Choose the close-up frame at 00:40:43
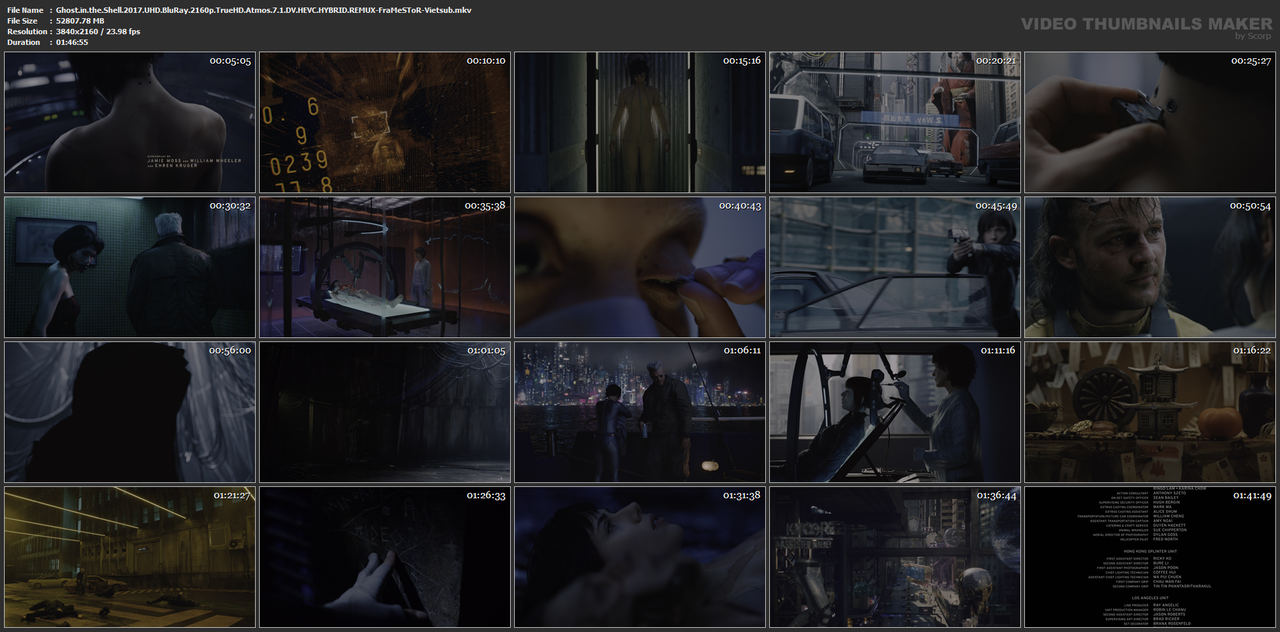The height and width of the screenshot is (632, 1280). (640, 267)
